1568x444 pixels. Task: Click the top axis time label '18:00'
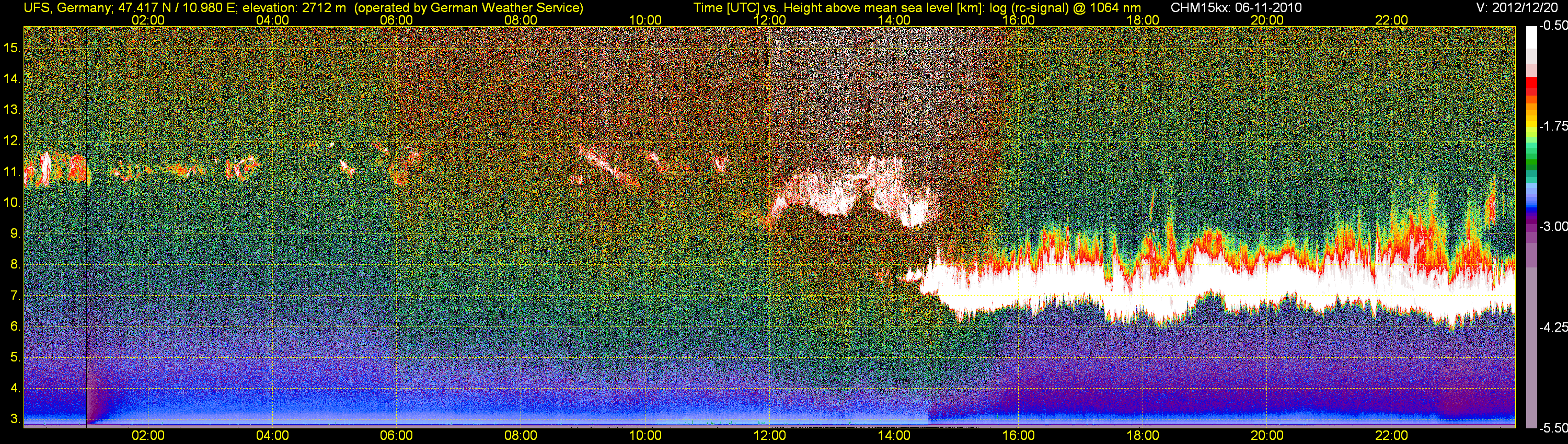pos(1143,20)
